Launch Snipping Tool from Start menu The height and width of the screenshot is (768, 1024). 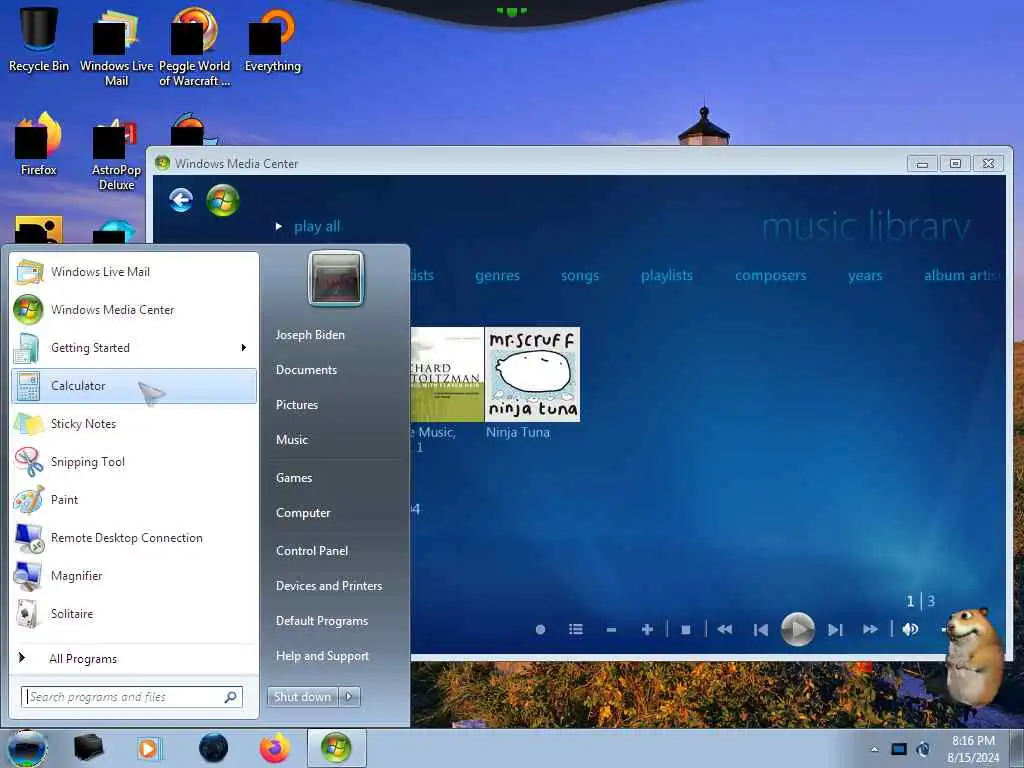(134, 462)
